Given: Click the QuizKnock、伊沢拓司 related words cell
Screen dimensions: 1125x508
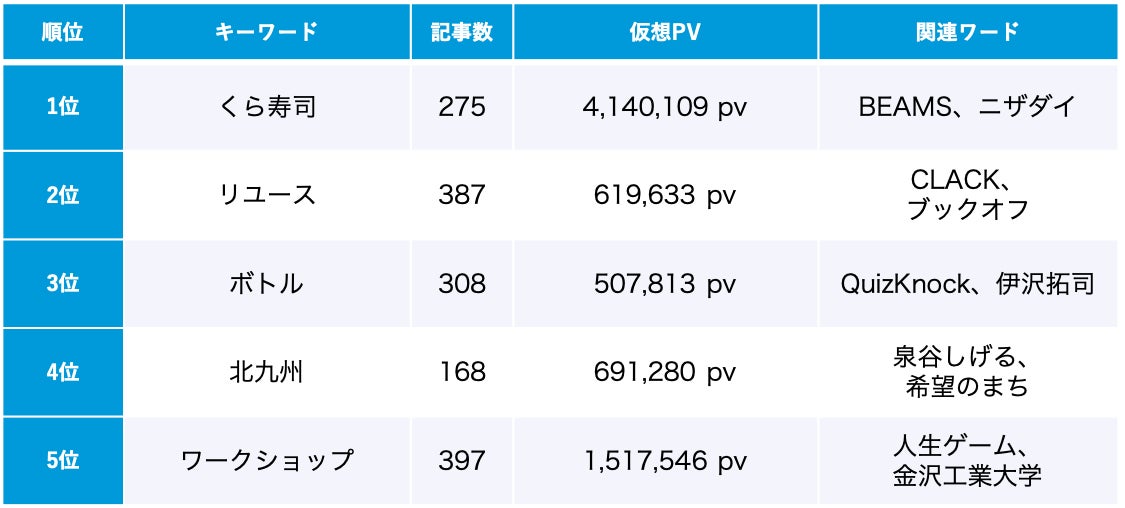Looking at the screenshot, I should coord(967,284).
